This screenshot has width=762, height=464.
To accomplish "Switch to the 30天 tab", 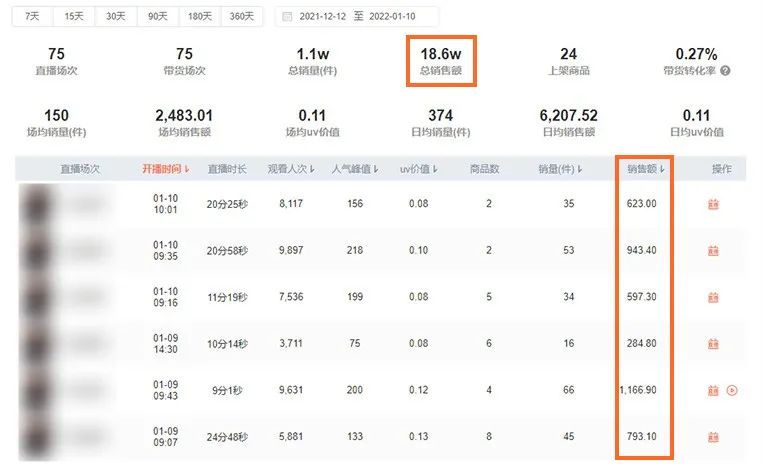I will click(x=116, y=17).
